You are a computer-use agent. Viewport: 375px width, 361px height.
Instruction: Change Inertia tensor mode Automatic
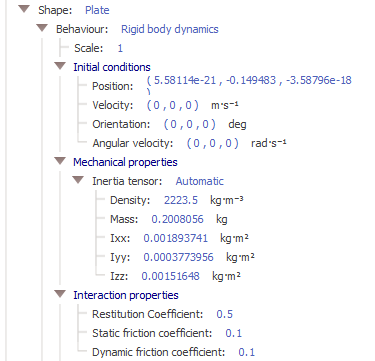tap(199, 181)
